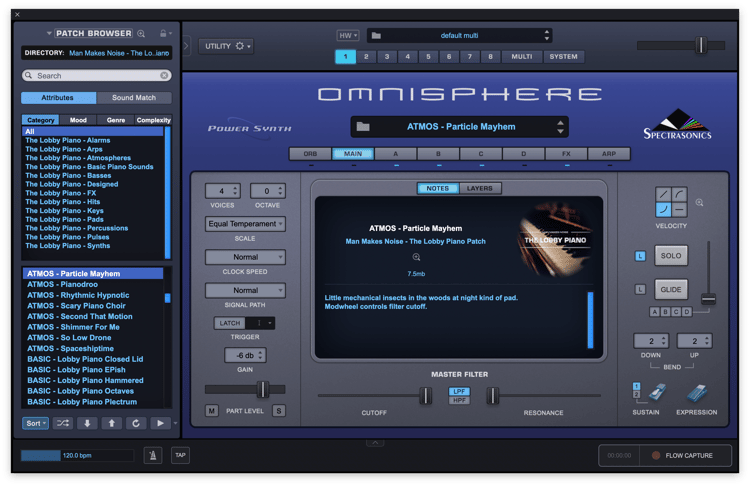Viewport: 750px width, 486px height.
Task: Click into the Search input field
Action: pyautogui.click(x=97, y=76)
